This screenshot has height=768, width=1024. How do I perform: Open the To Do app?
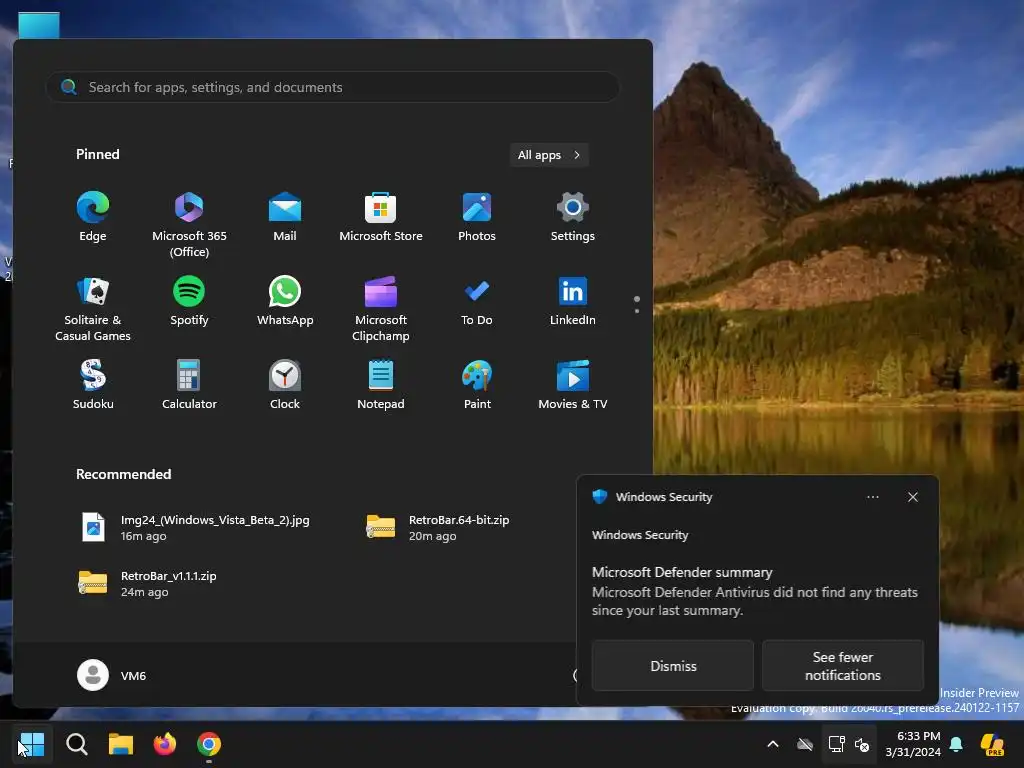coord(477,302)
